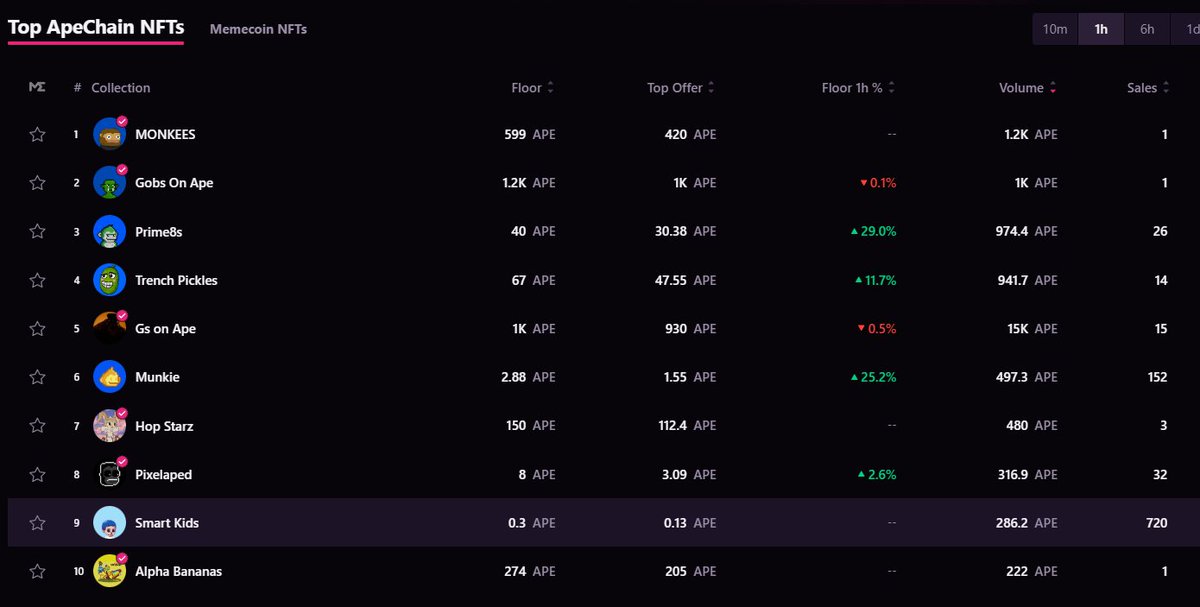This screenshot has width=1200, height=607.
Task: Click the Prime8s collection avatar
Action: coord(109,231)
